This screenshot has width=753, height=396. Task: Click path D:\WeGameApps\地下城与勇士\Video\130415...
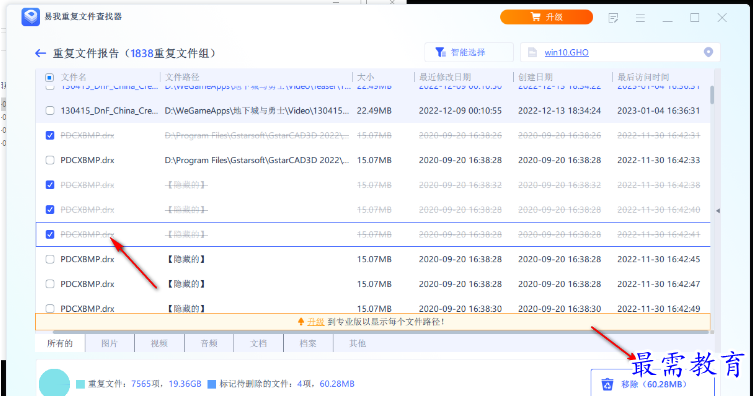257,111
